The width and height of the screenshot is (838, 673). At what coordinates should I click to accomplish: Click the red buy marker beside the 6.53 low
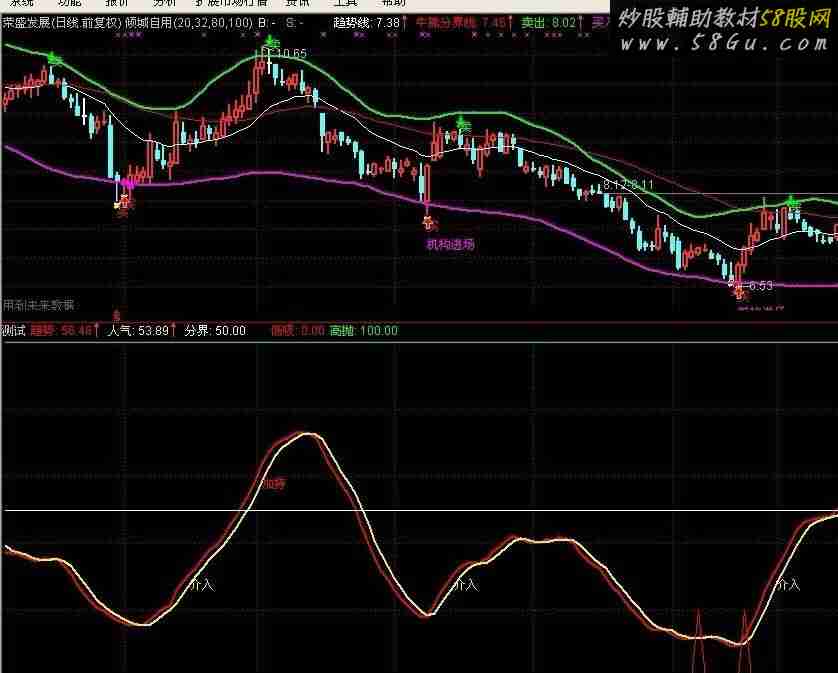(740, 291)
